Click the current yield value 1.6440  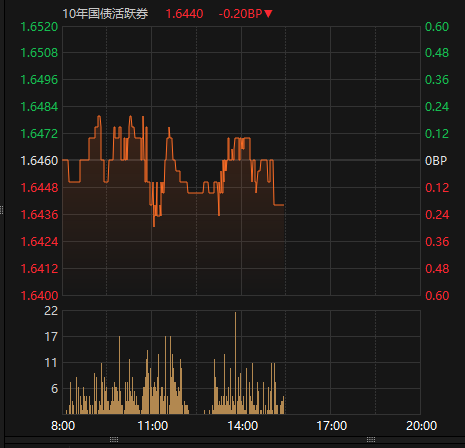pyautogui.click(x=184, y=14)
